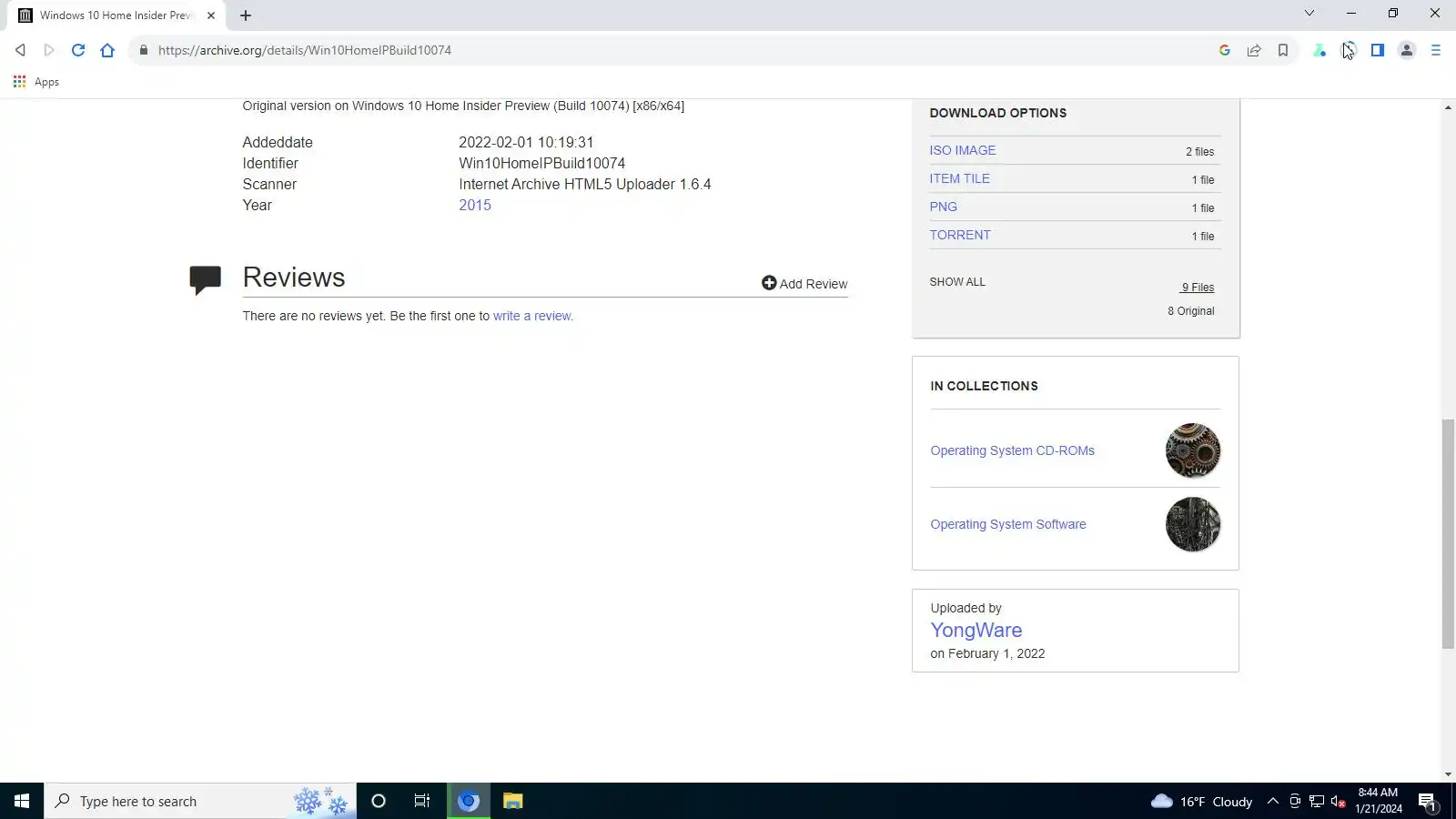Click Add Review button
The height and width of the screenshot is (819, 1456).
[804, 284]
